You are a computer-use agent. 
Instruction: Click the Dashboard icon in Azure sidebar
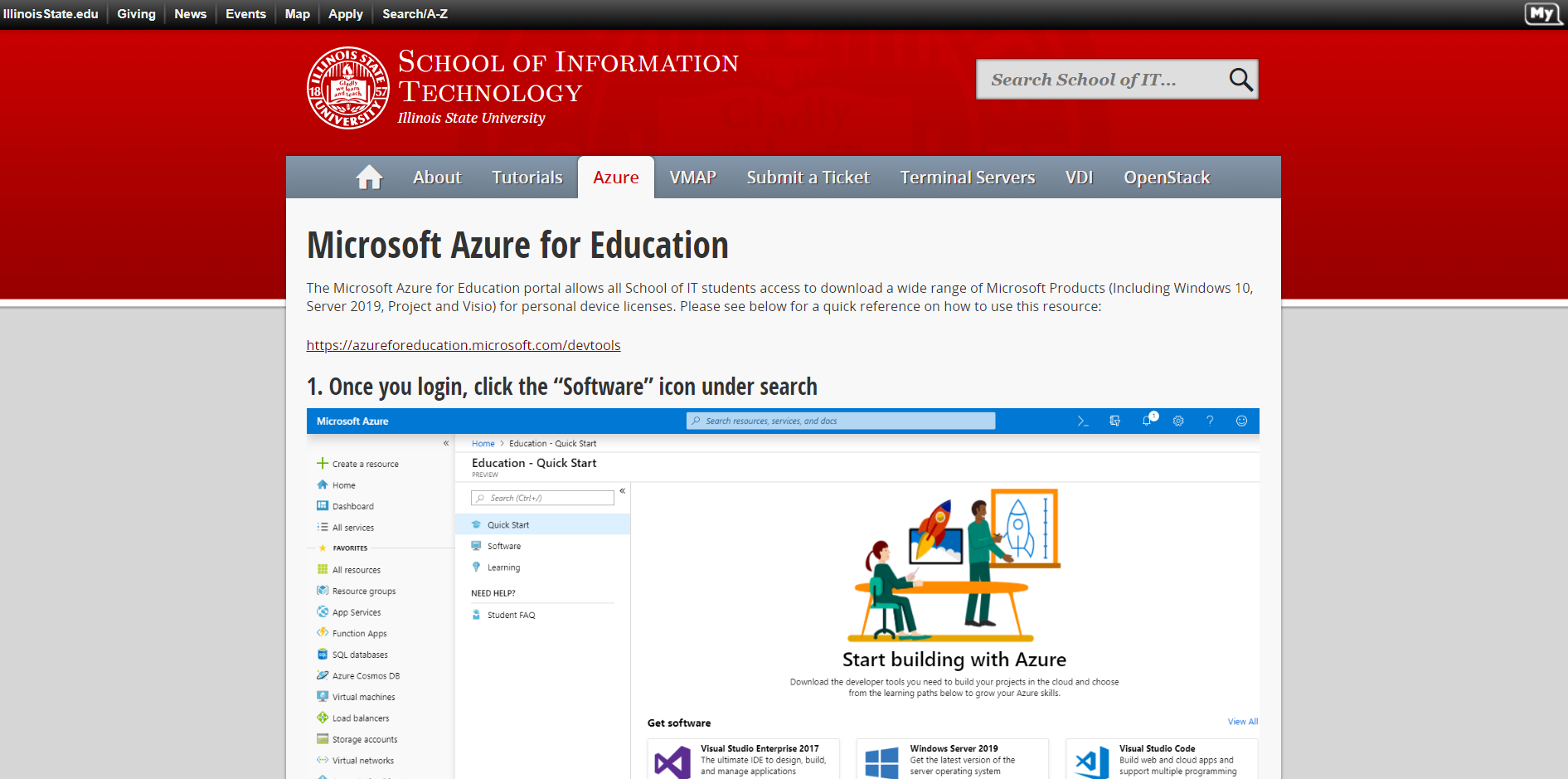[323, 505]
